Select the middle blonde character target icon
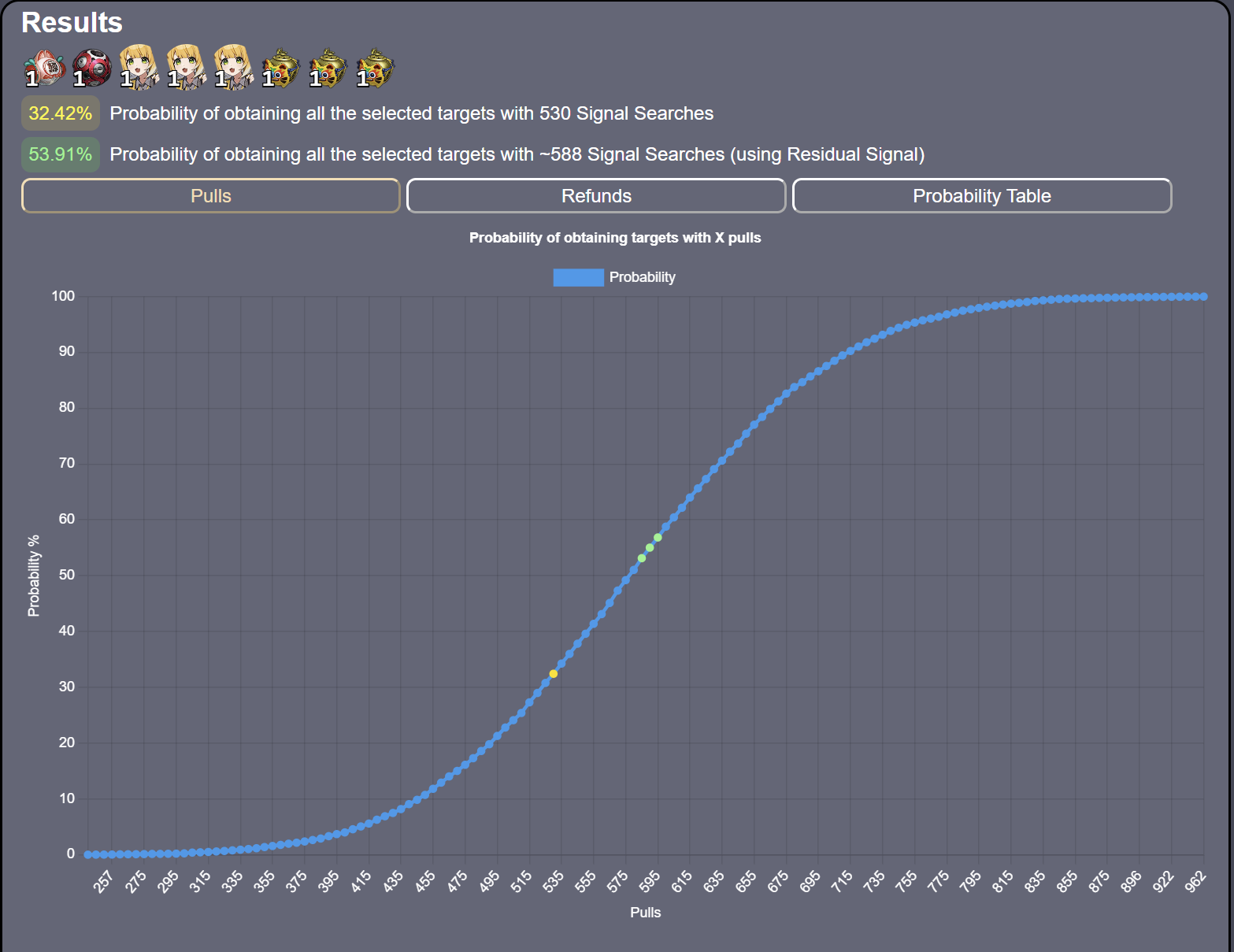Viewport: 1234px width, 952px height. [x=187, y=68]
